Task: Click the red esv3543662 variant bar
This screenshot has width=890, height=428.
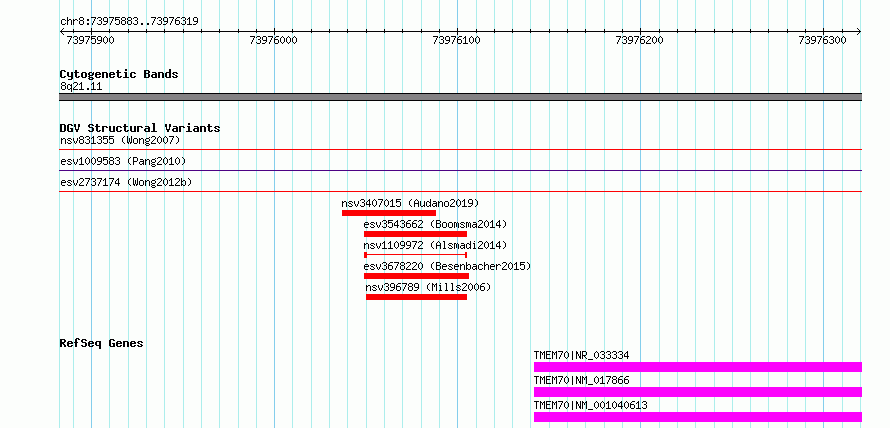Action: click(415, 234)
